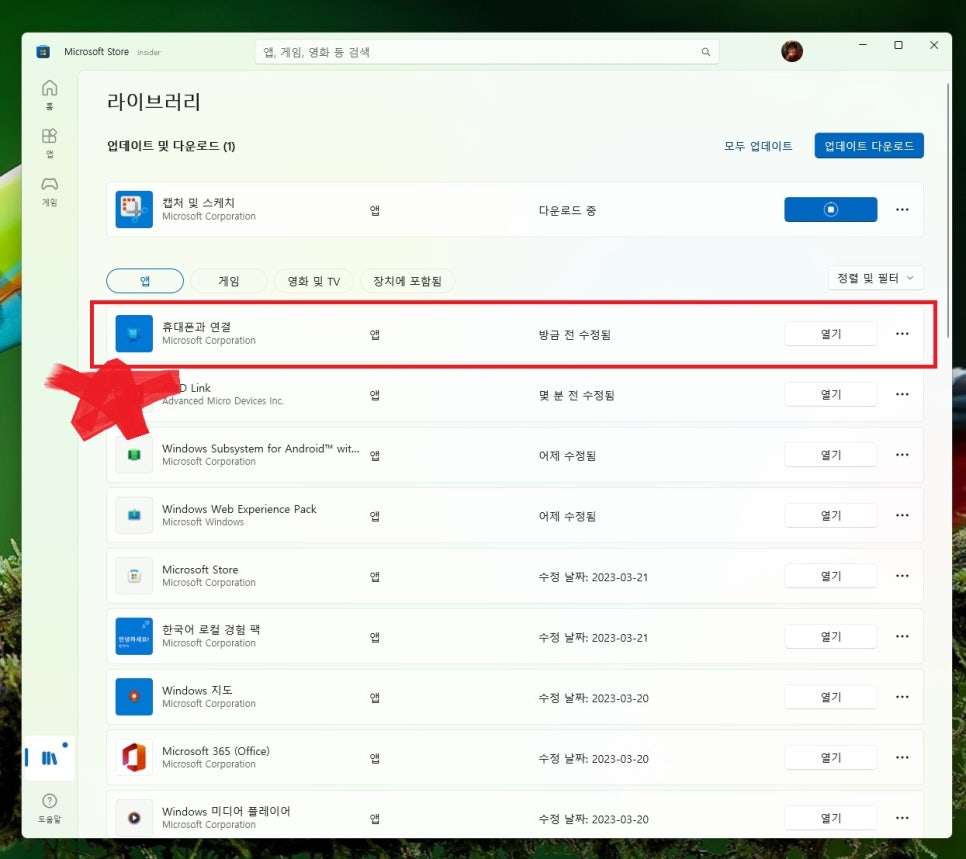The height and width of the screenshot is (859, 966).
Task: Click 열기 for Windows 미디어 플레이어
Action: 830,818
